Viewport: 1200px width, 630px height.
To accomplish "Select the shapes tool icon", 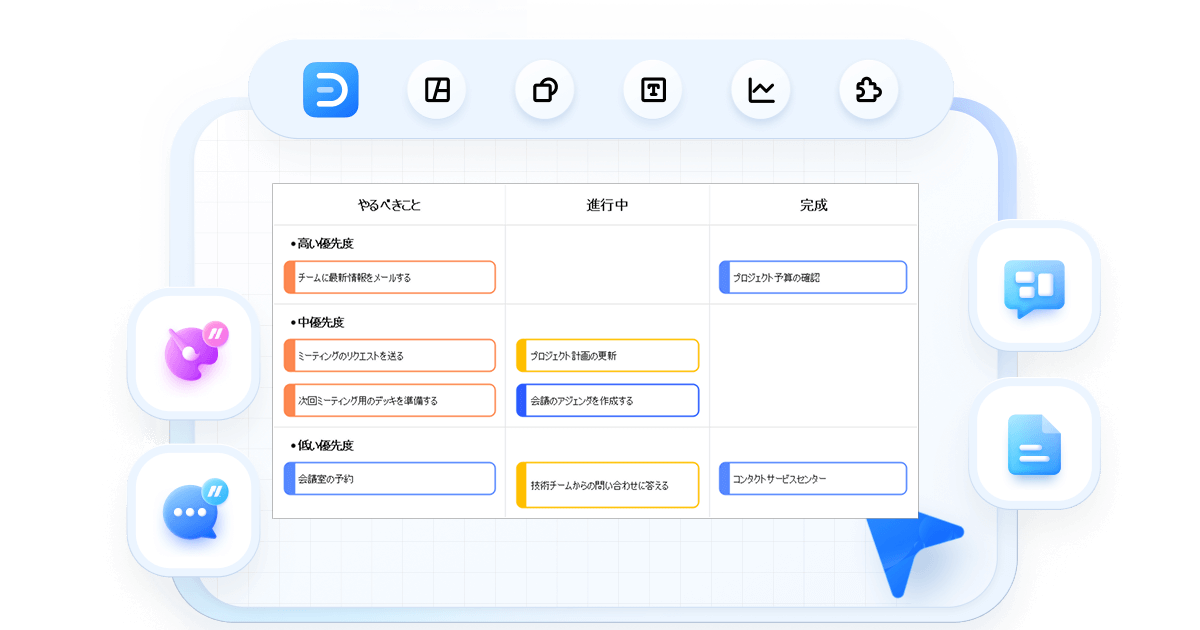I will (x=544, y=89).
